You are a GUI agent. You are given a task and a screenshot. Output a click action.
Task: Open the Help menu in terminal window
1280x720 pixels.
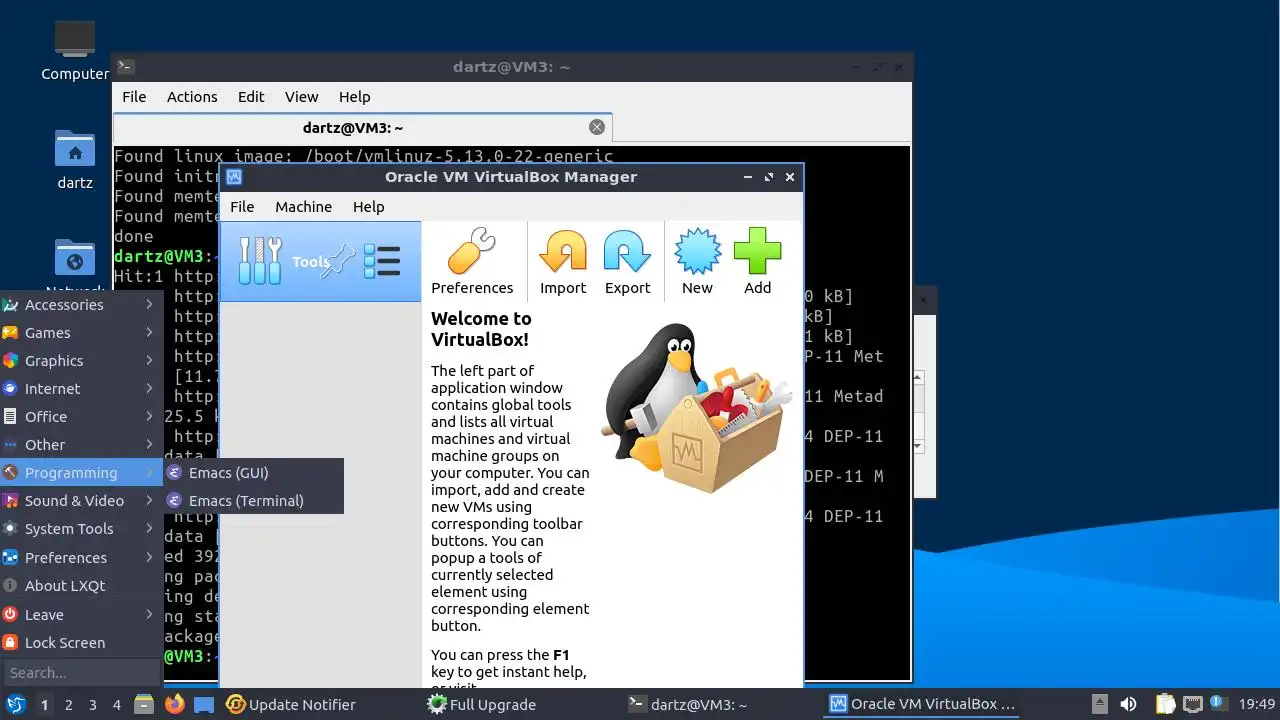(354, 97)
